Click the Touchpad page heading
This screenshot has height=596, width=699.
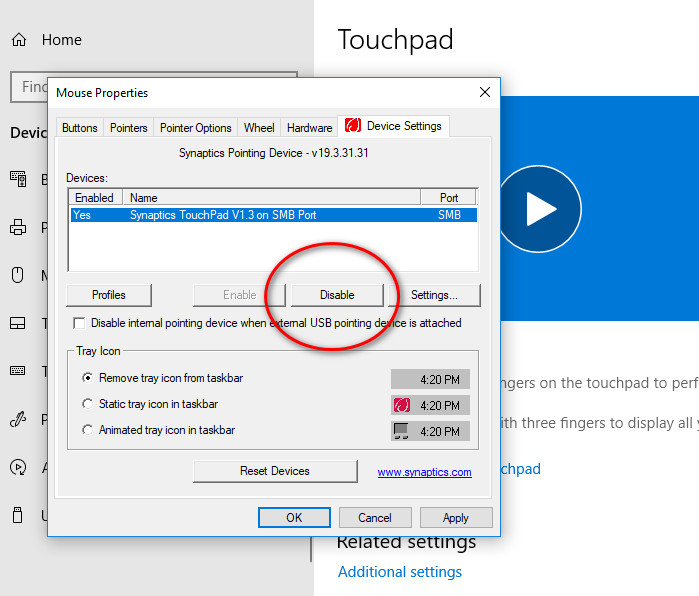395,40
